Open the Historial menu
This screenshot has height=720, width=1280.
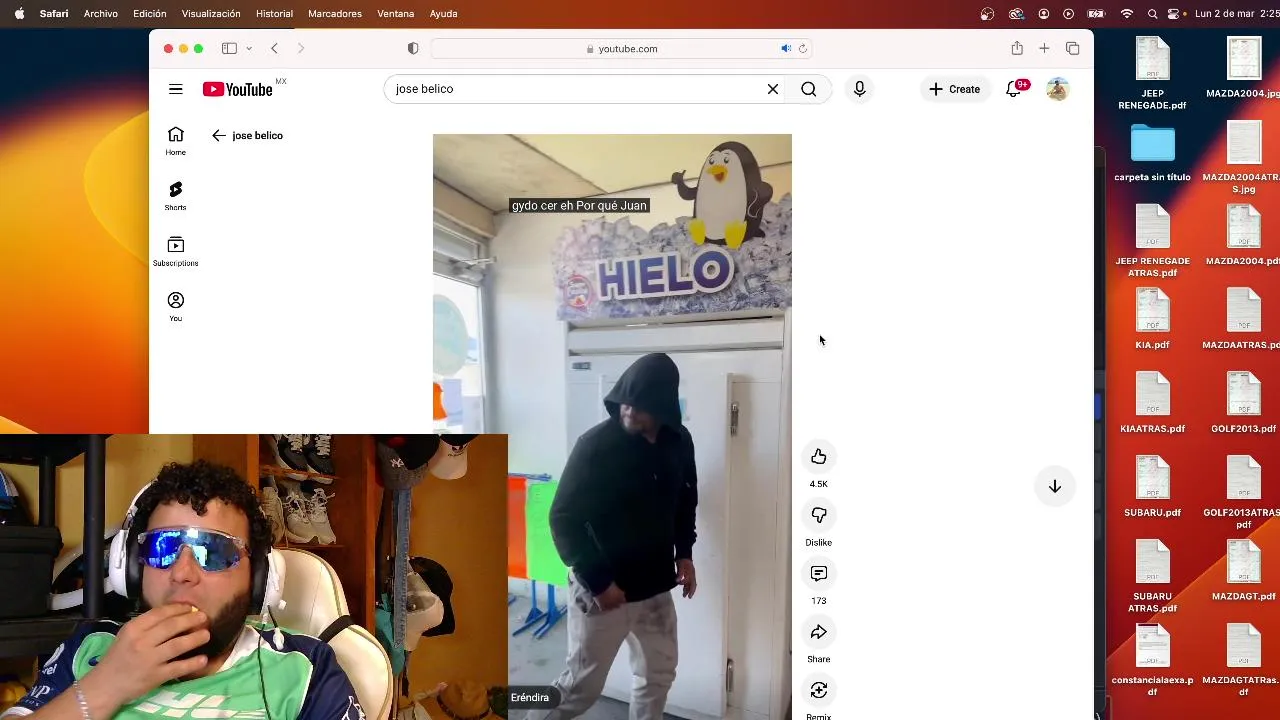click(x=274, y=13)
